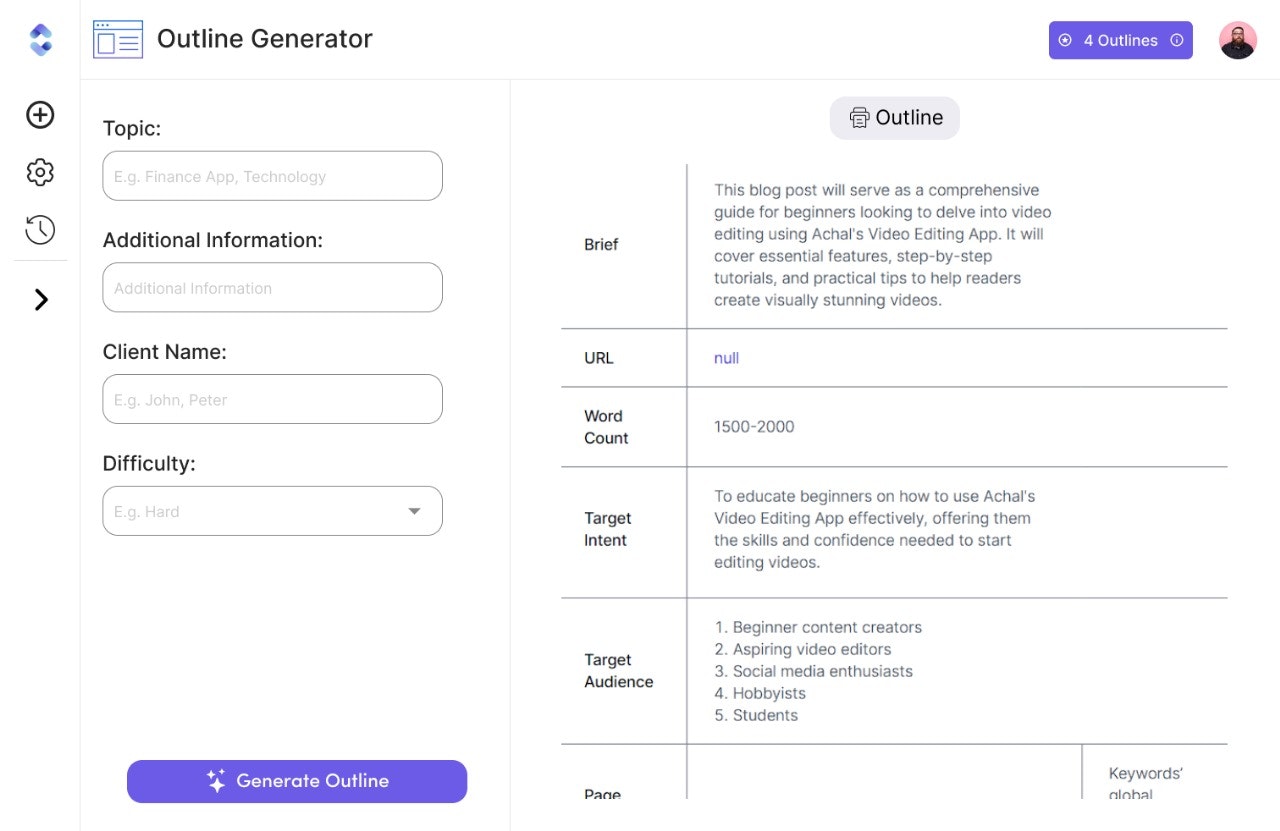Open the plus create-new sidebar icon
Screen dimensions: 1280x831
point(40,115)
